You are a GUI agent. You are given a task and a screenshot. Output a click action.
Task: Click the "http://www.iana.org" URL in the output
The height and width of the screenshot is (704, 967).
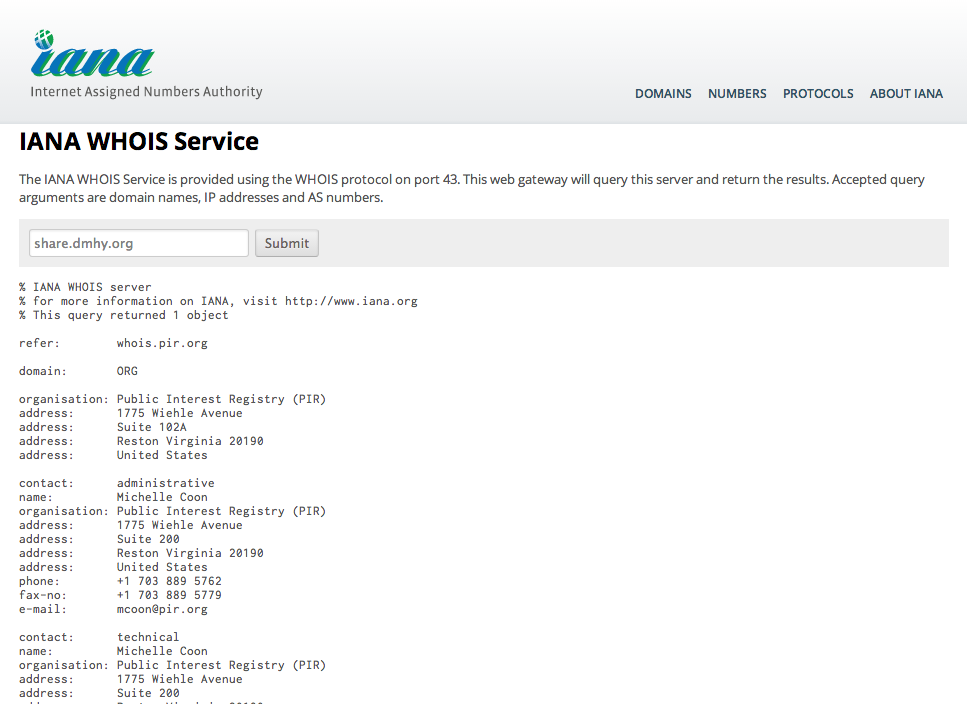(351, 301)
